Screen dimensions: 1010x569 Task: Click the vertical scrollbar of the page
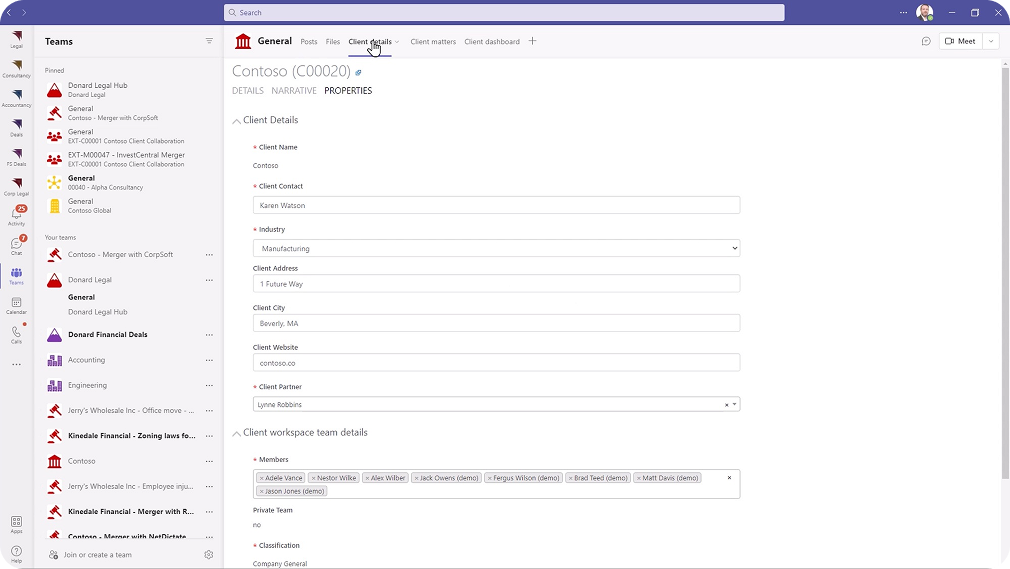tap(1005, 271)
